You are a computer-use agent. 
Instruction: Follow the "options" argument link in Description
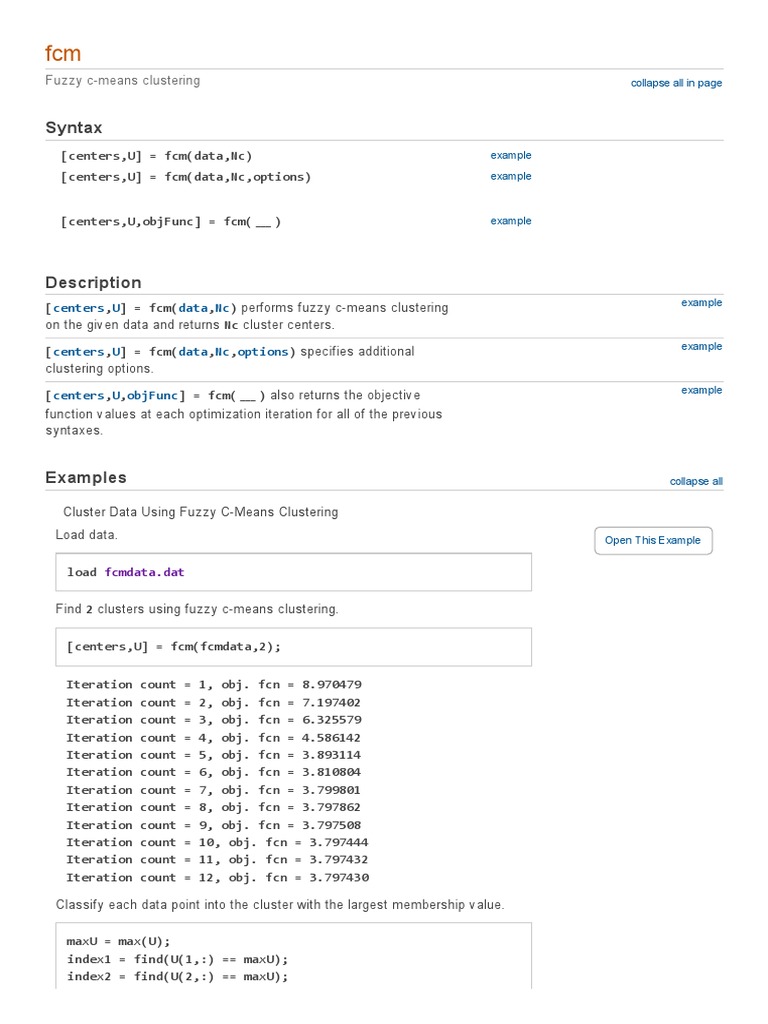[262, 352]
